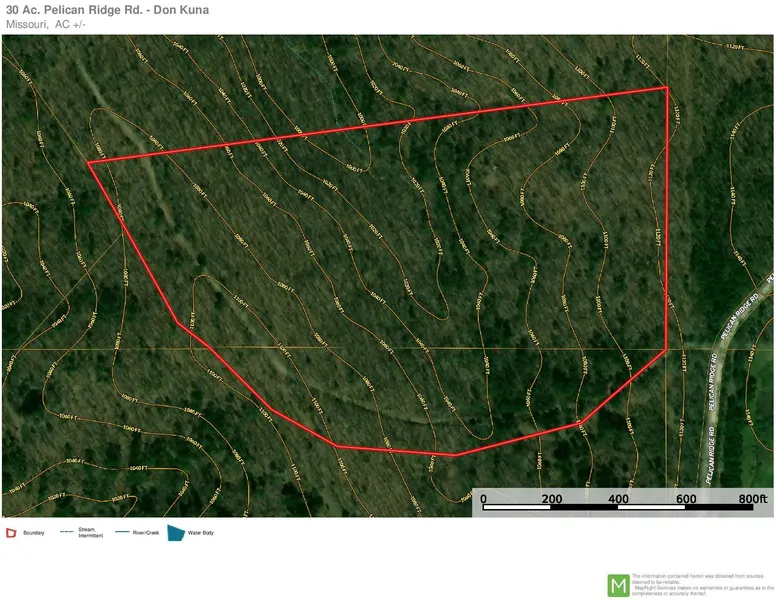Click the 0 mark on scale bar
Image resolution: width=776 pixels, height=600 pixels.
[483, 498]
